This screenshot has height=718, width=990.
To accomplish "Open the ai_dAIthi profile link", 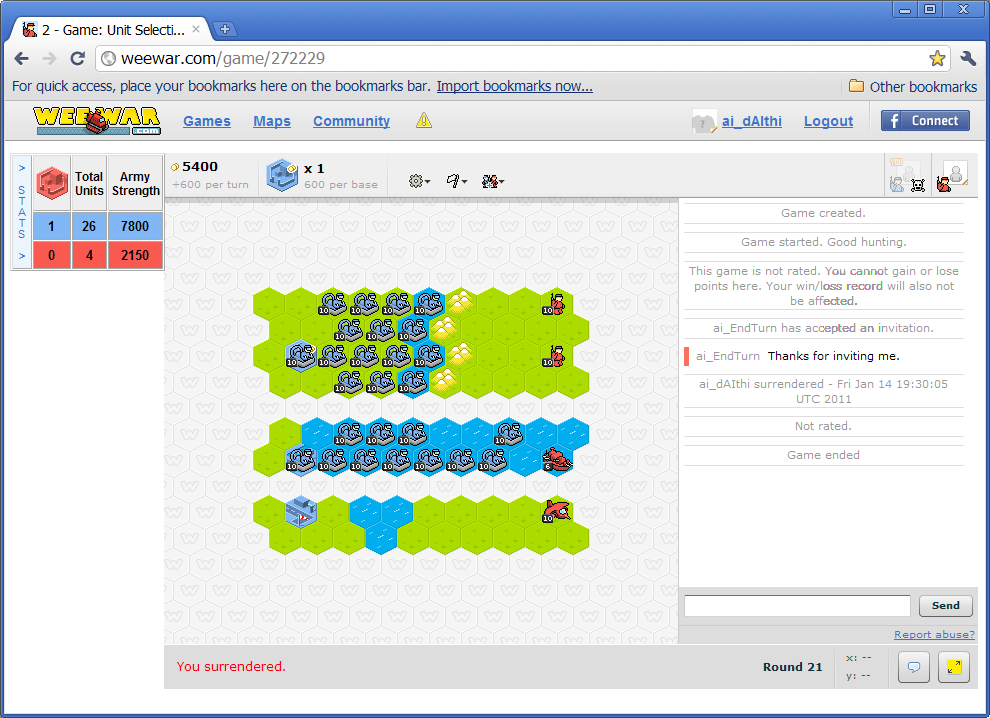I will (752, 121).
